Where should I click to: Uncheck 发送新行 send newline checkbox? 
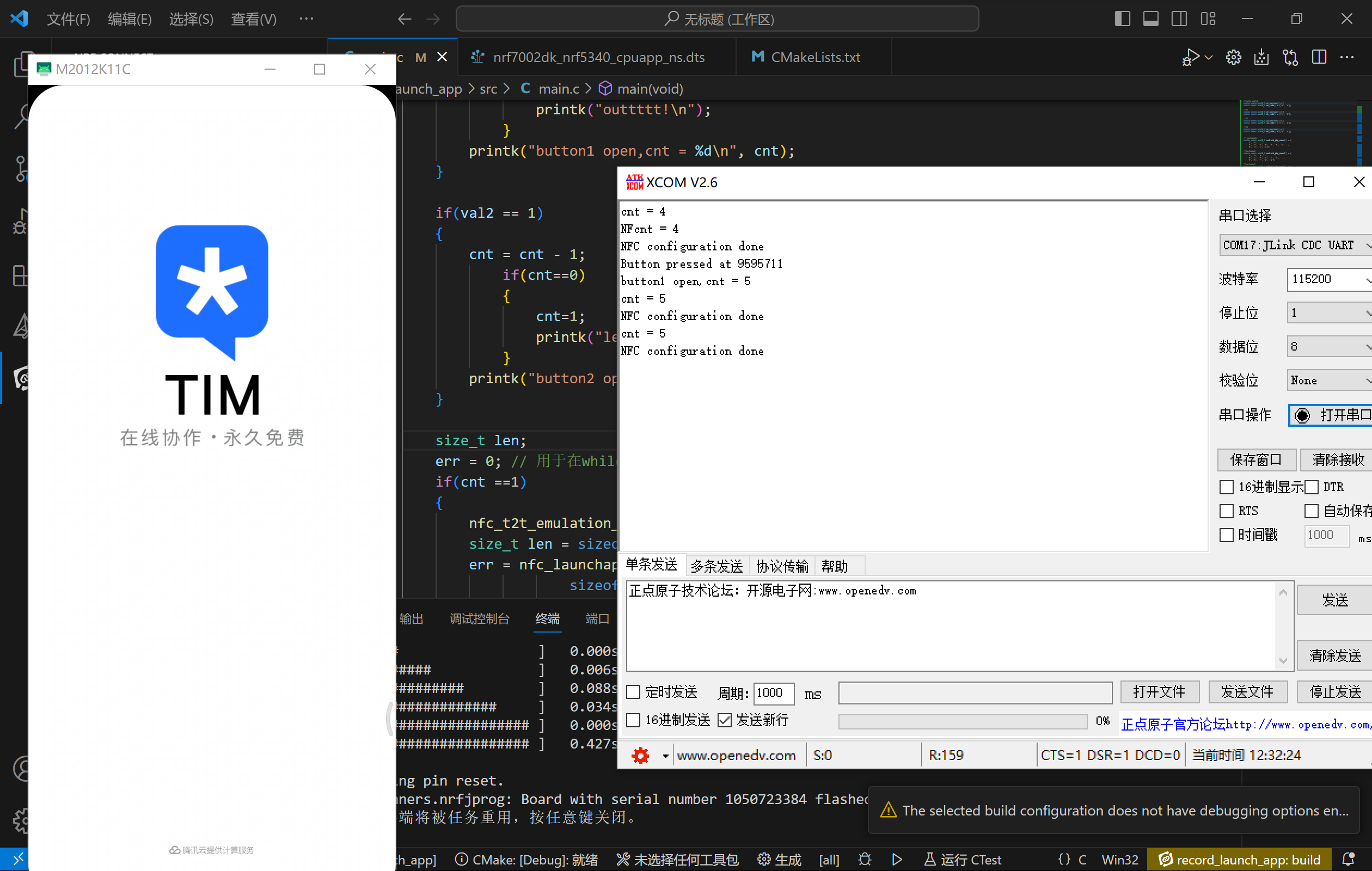click(724, 720)
